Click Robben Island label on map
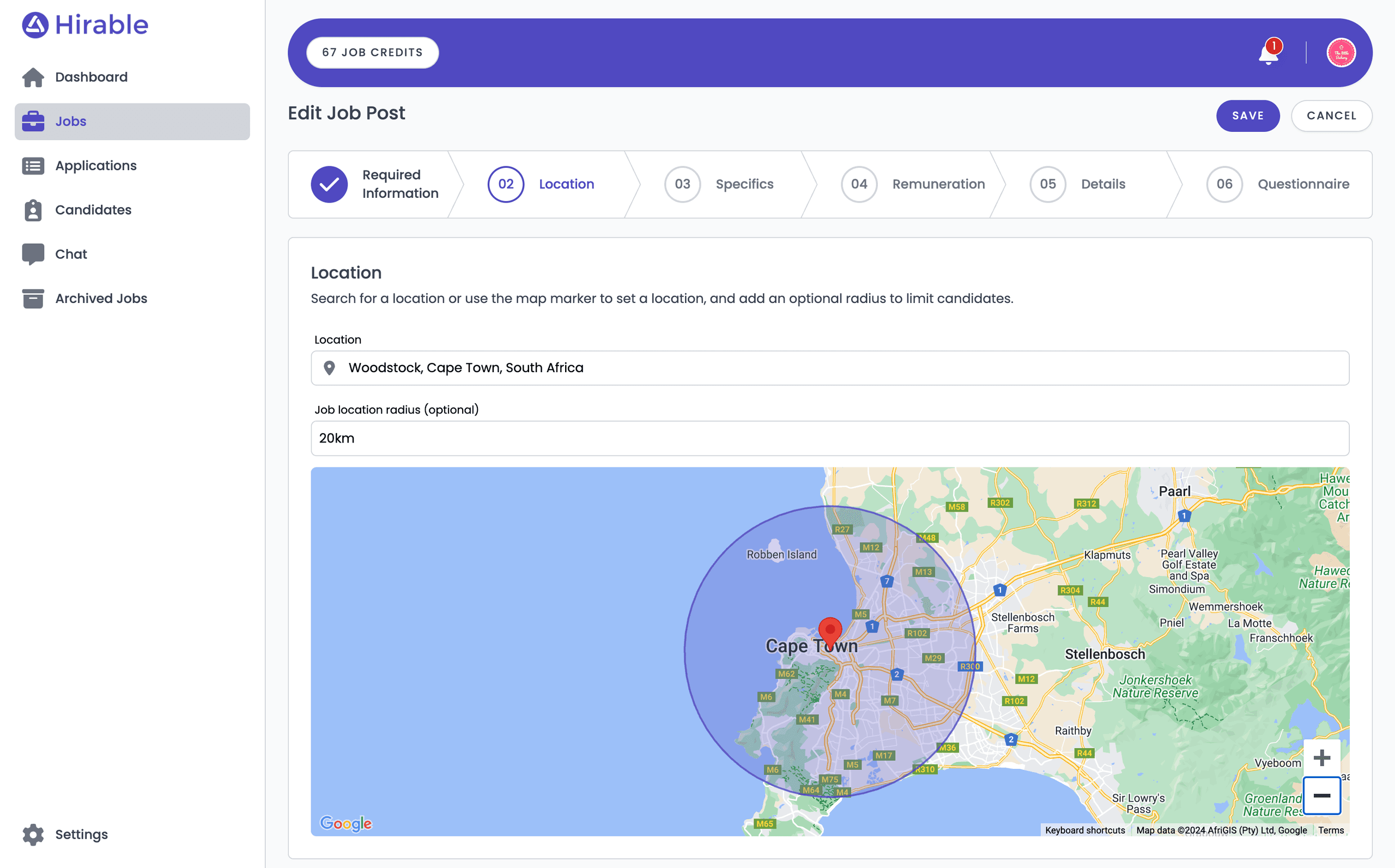 [781, 555]
